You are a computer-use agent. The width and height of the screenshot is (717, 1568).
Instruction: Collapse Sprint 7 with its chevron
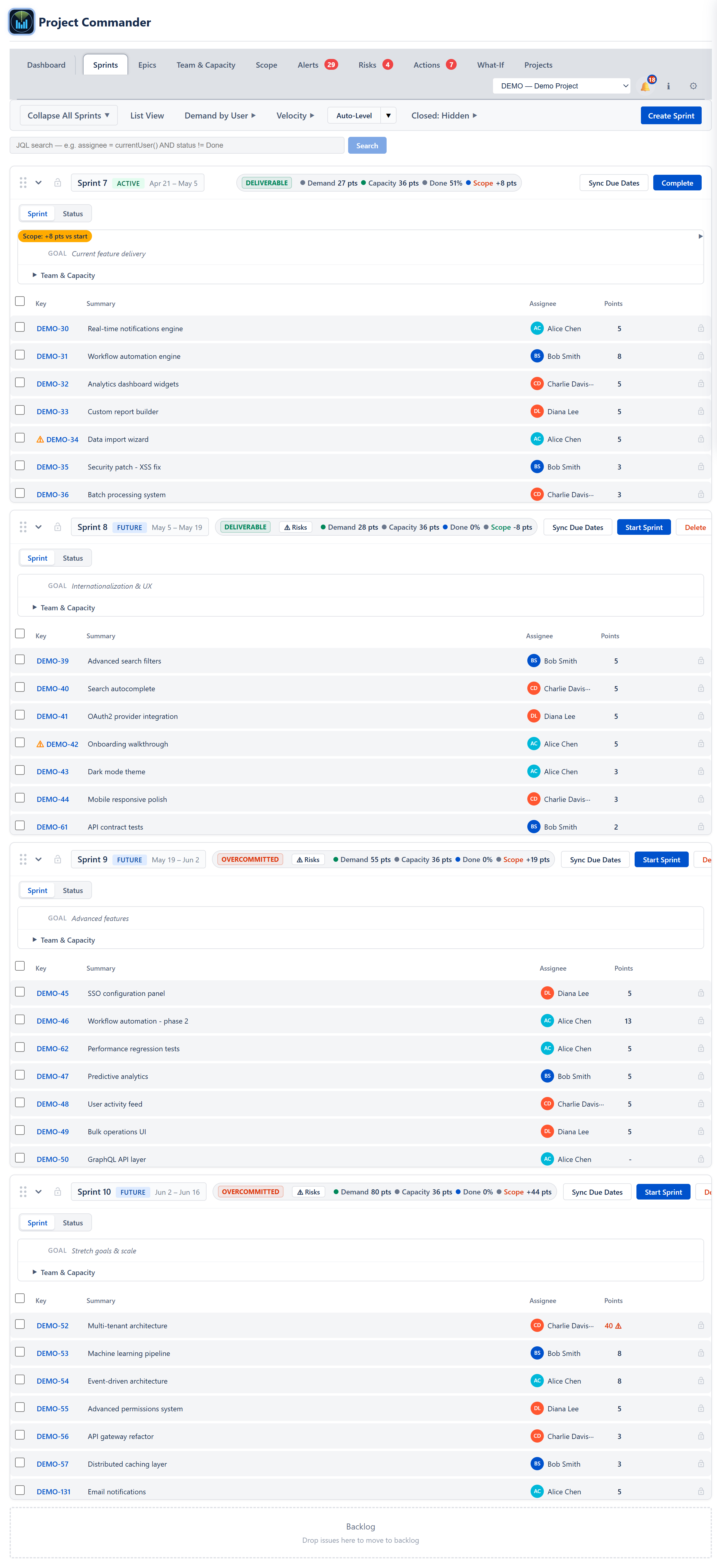coord(38,183)
